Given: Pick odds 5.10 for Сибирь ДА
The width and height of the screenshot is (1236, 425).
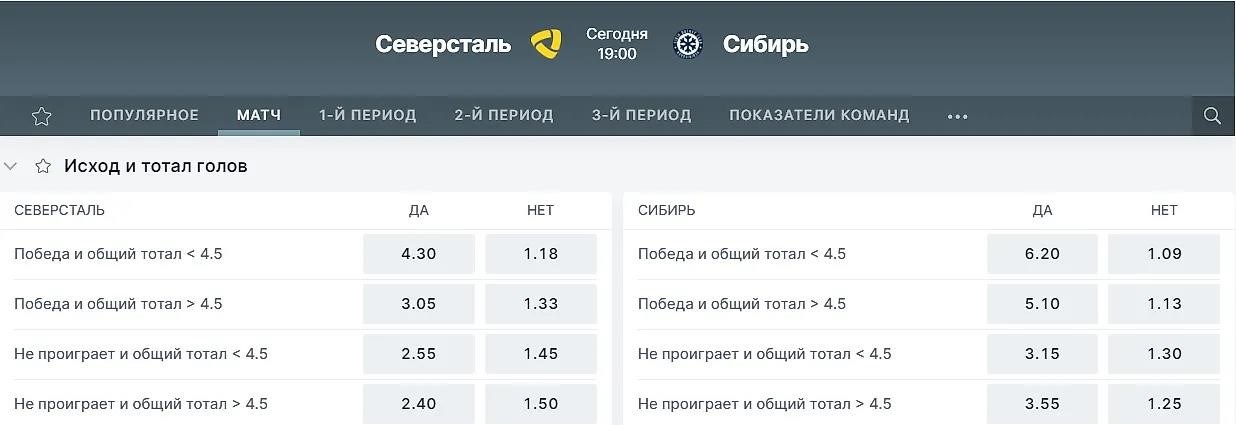Looking at the screenshot, I should [1042, 304].
